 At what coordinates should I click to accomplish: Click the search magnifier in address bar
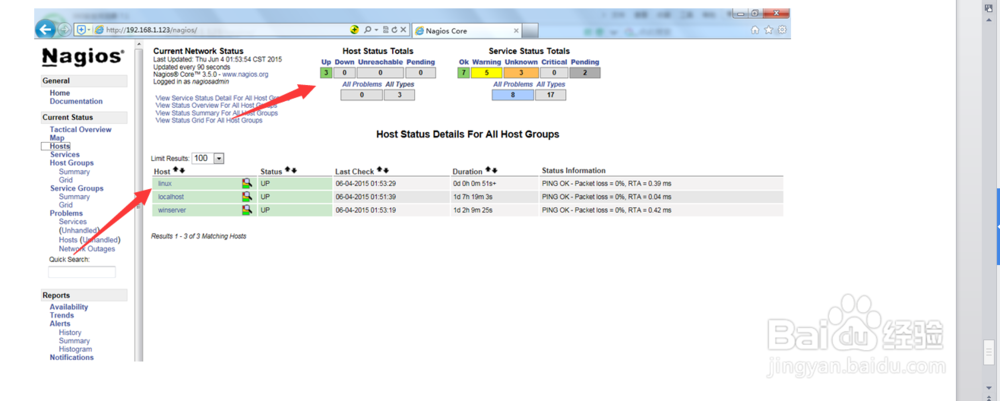[368, 30]
